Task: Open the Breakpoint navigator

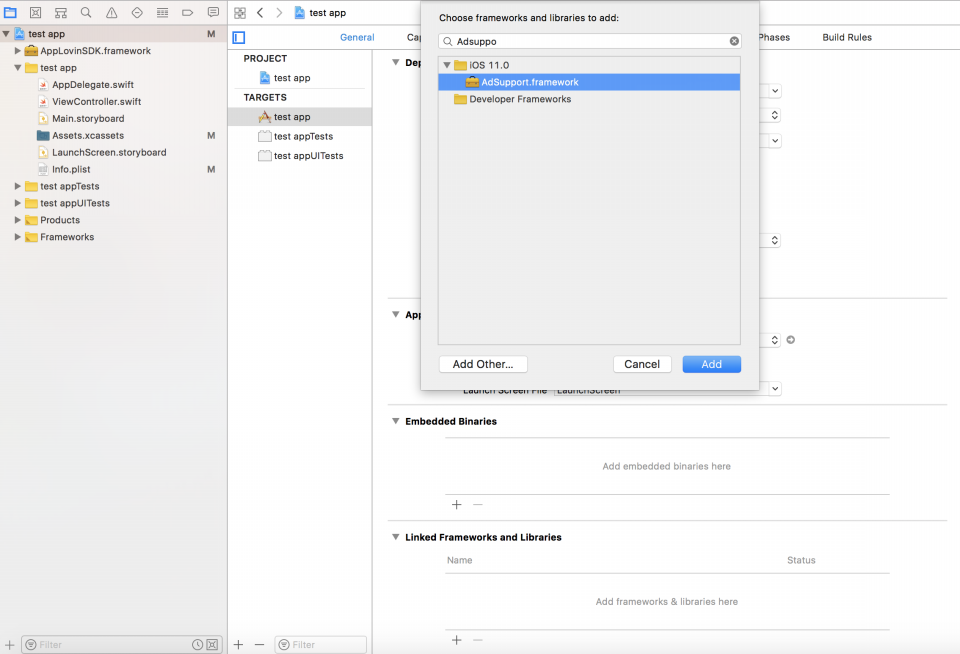Action: 187,12
